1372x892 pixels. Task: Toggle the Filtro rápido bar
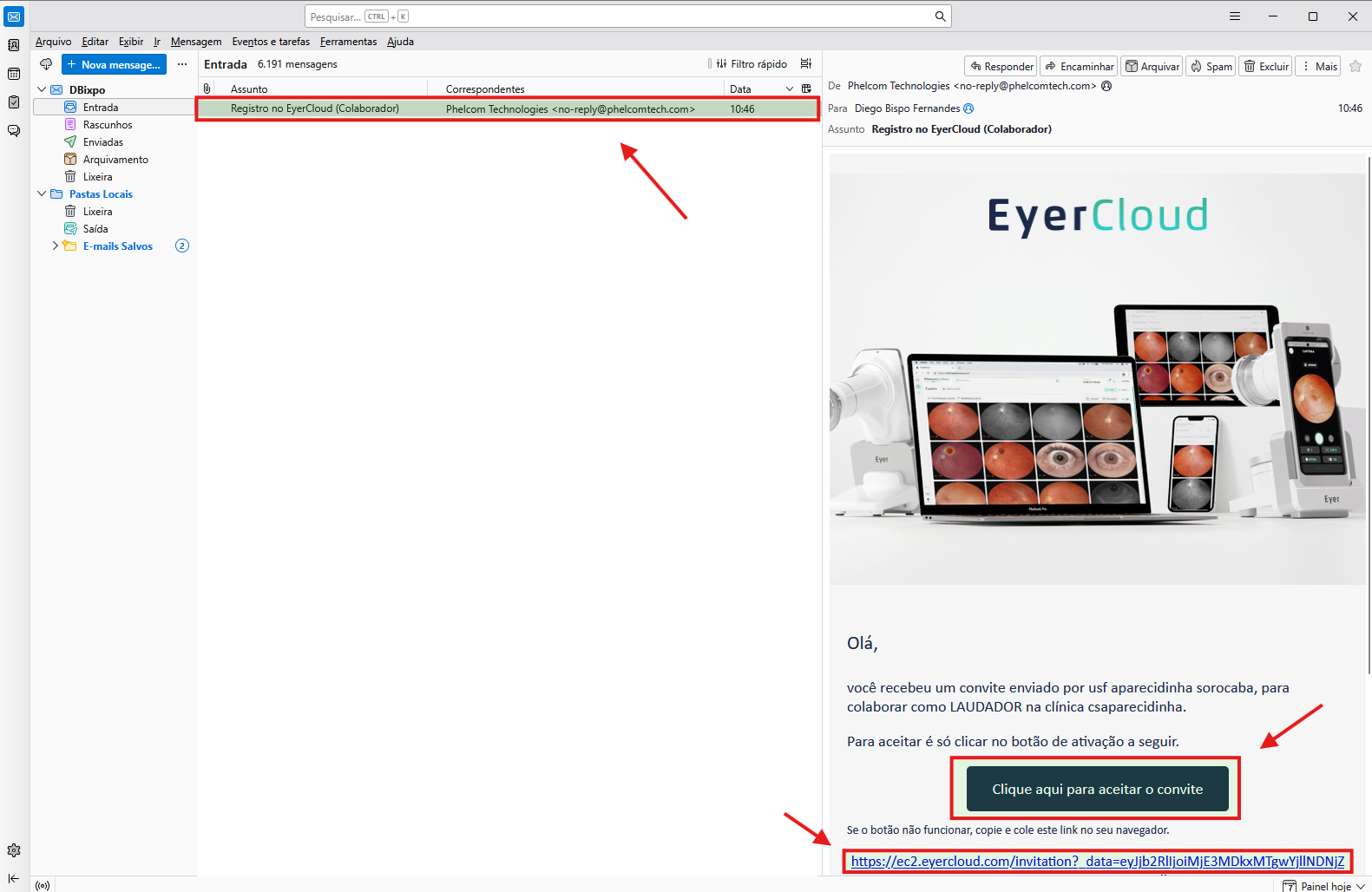[752, 63]
